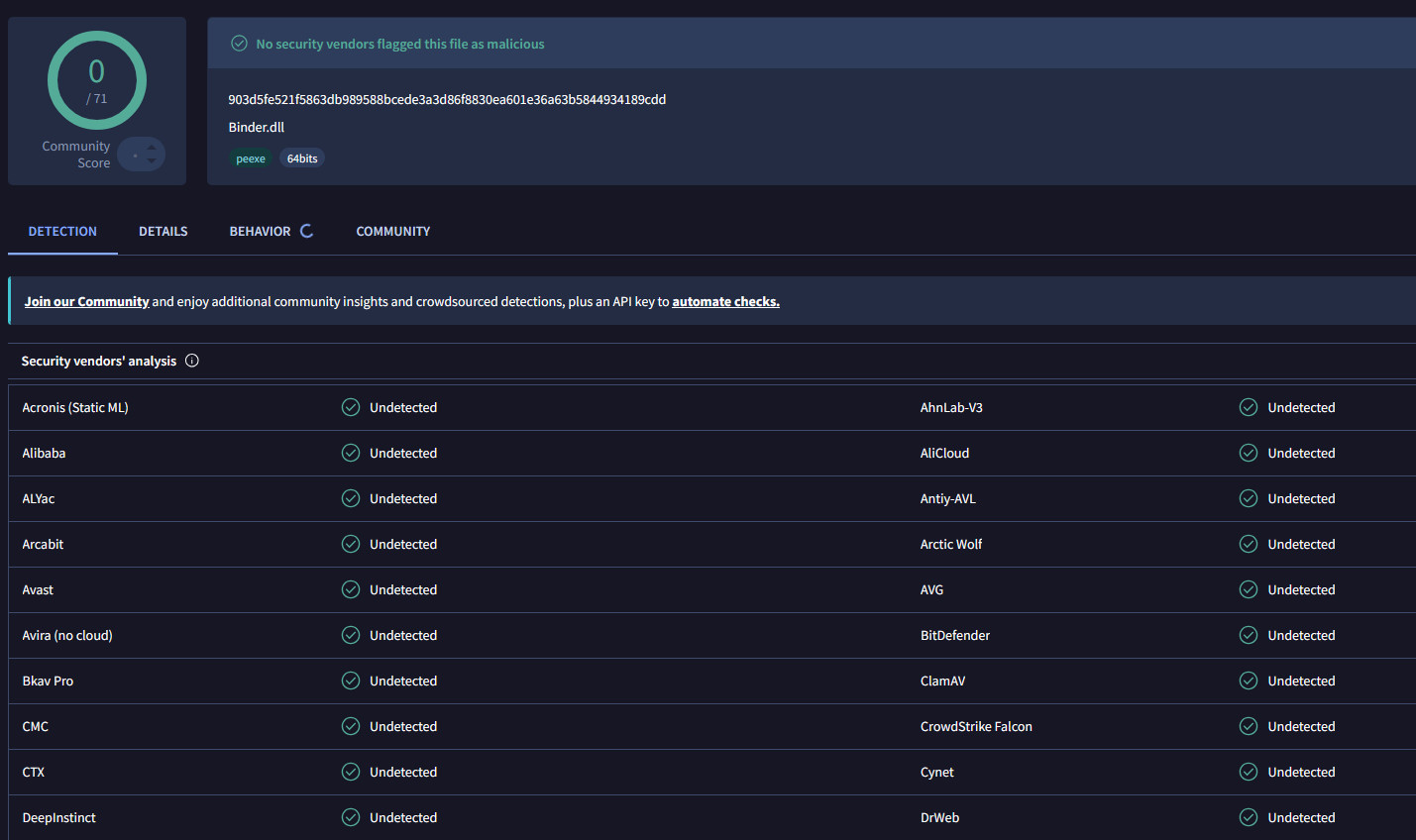Click the DeepInstinct undetected check icon

[351, 817]
